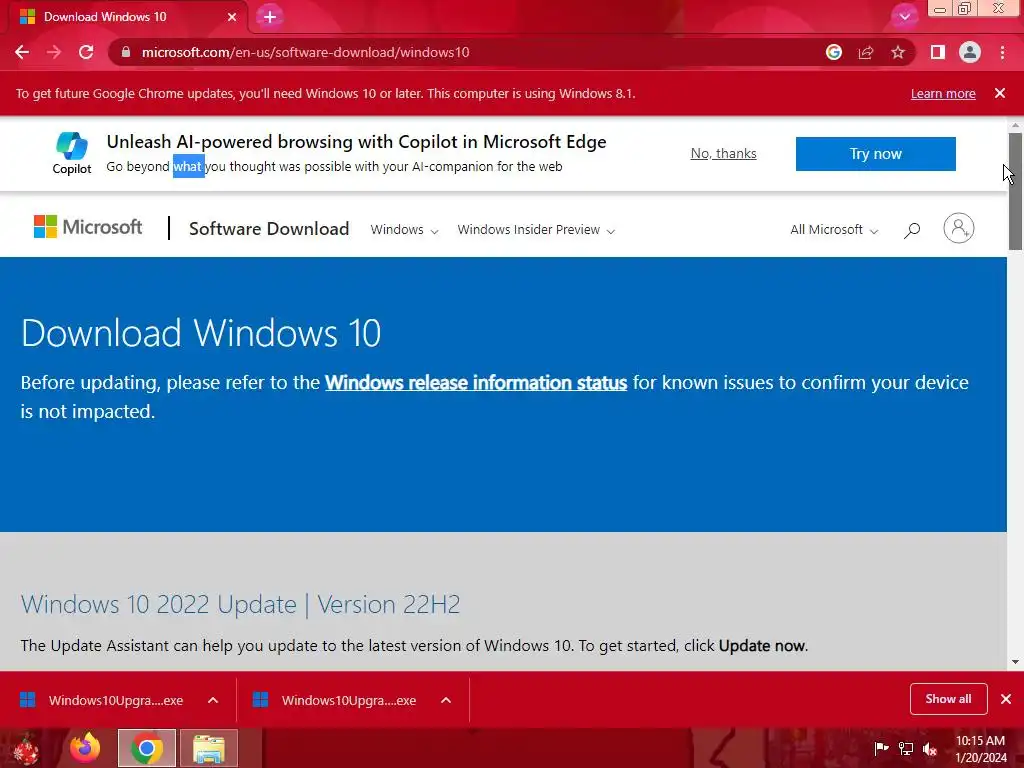
Task: Decline Copilot with No, thanks
Action: pyautogui.click(x=724, y=153)
